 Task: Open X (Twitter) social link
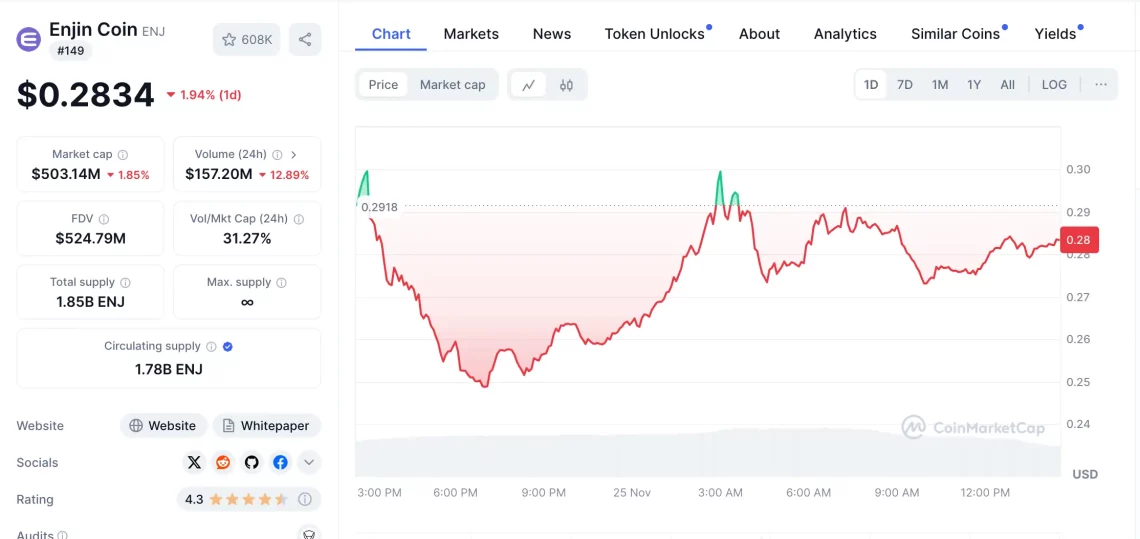point(194,463)
